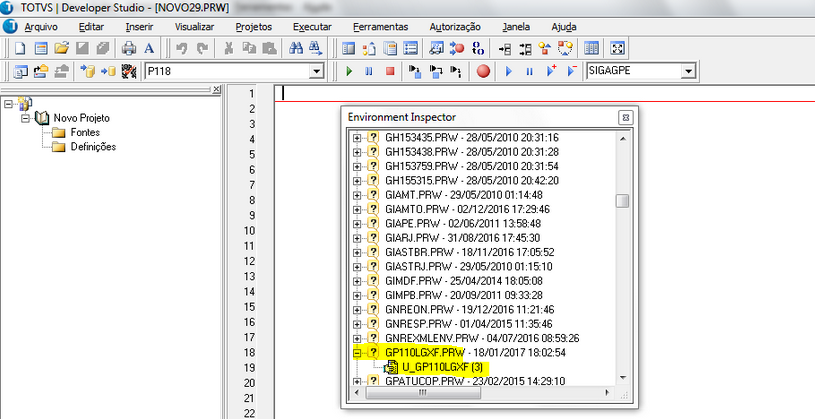Click the compile database cylinders icon

pos(88,71)
